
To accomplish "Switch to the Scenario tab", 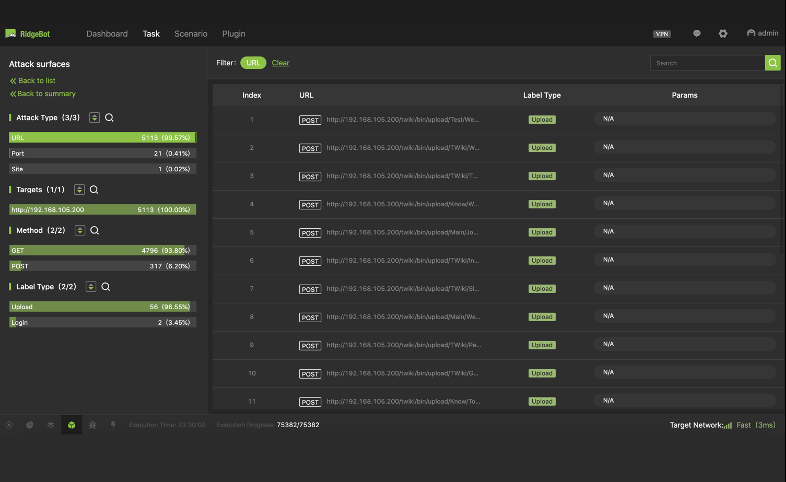I will [x=190, y=33].
